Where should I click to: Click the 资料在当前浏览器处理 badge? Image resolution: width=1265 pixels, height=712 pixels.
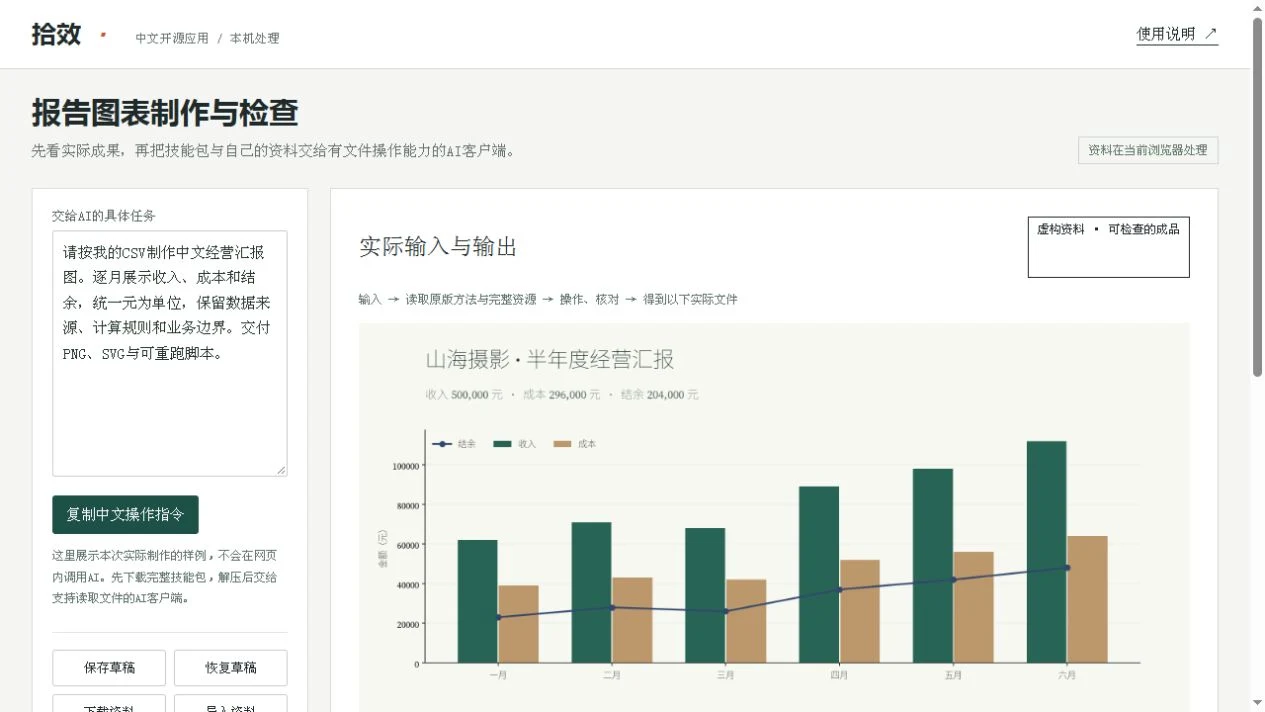pos(1148,150)
